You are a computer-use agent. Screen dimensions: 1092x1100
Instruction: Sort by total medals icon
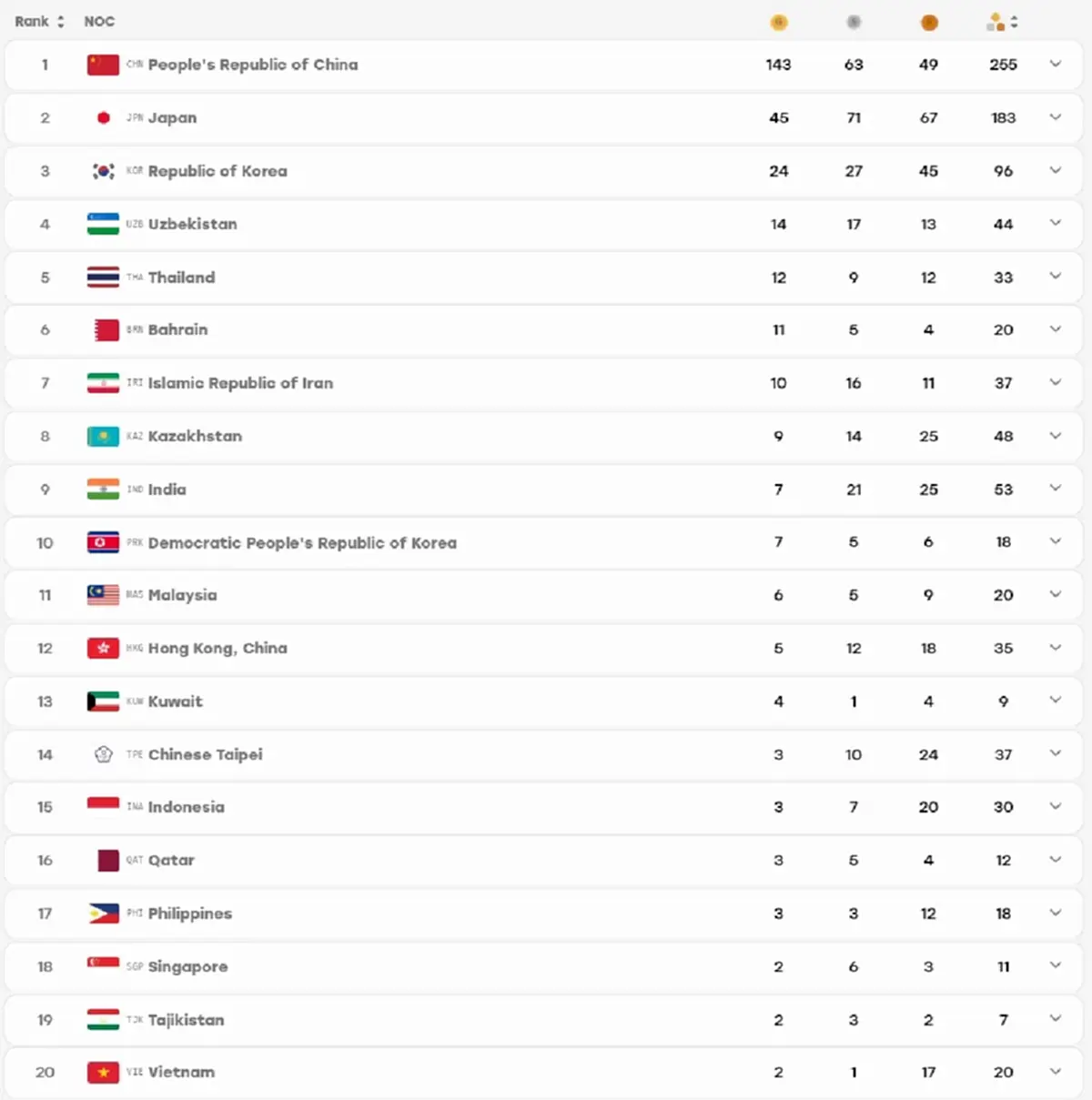click(1002, 22)
